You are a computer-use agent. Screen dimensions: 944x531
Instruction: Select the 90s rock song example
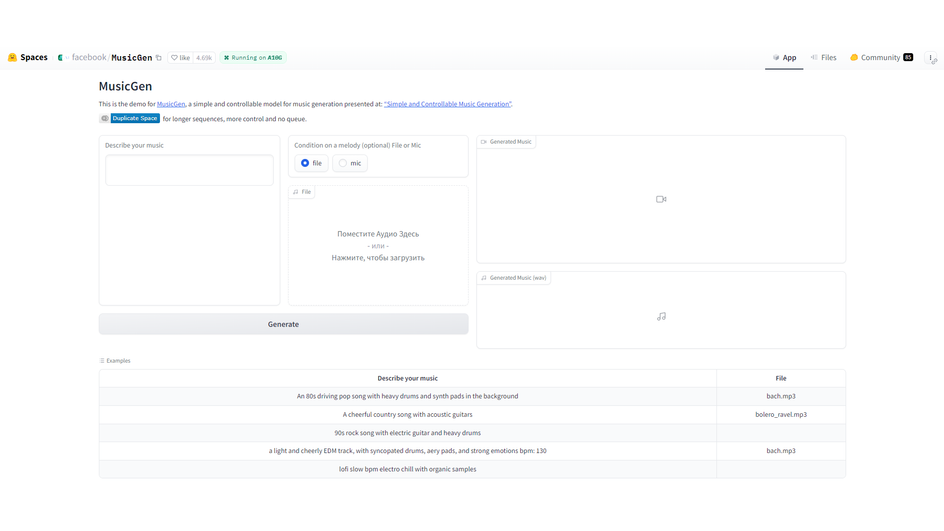(408, 433)
